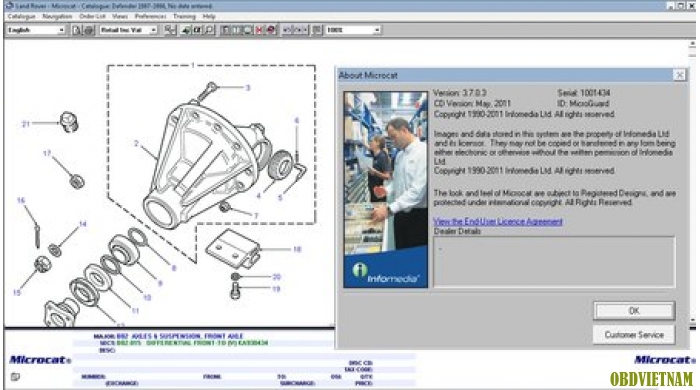The width and height of the screenshot is (700, 390).
Task: Click the red round icon beside the red X
Action: (271, 30)
